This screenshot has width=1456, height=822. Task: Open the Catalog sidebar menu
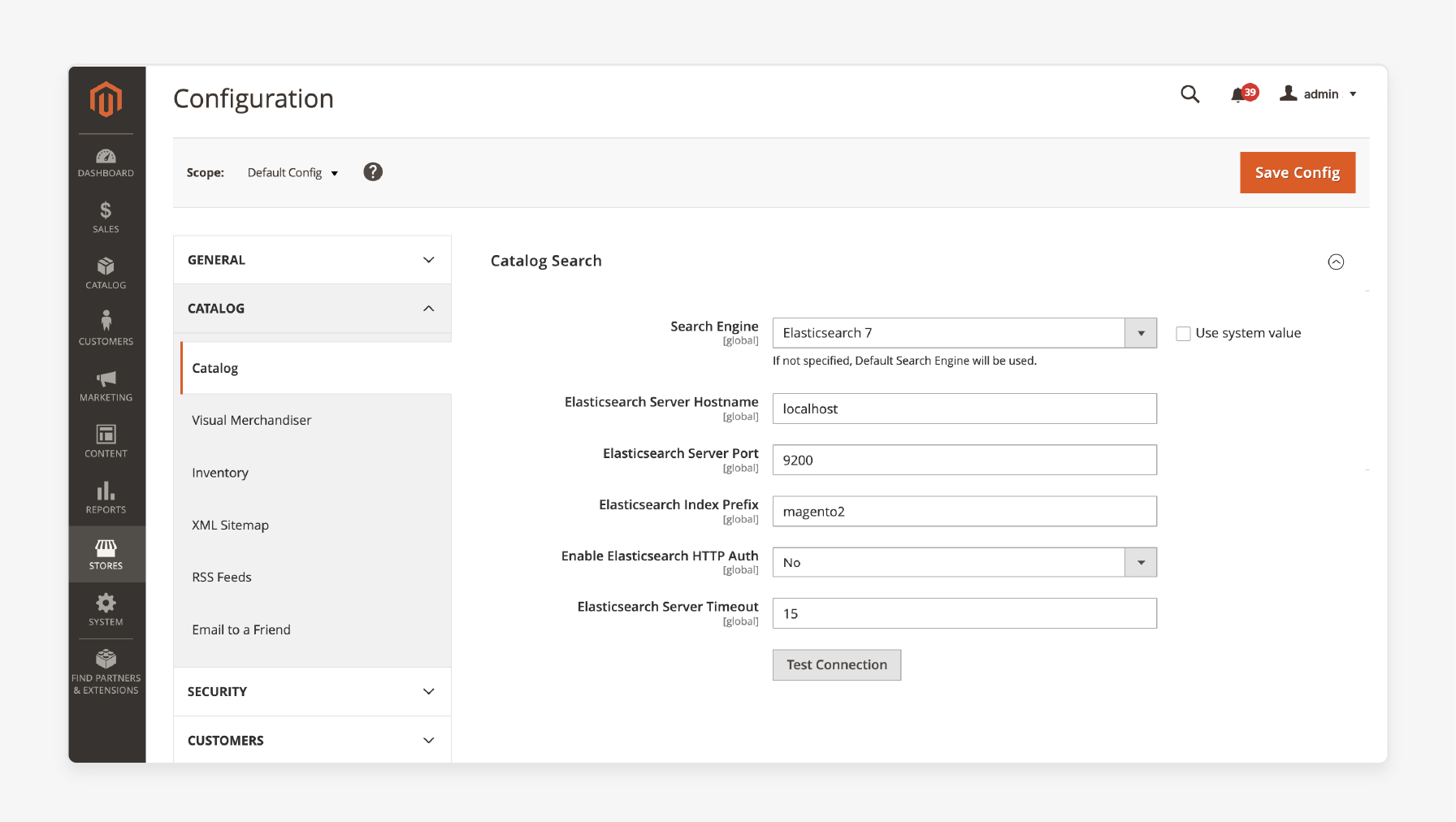[x=106, y=274]
